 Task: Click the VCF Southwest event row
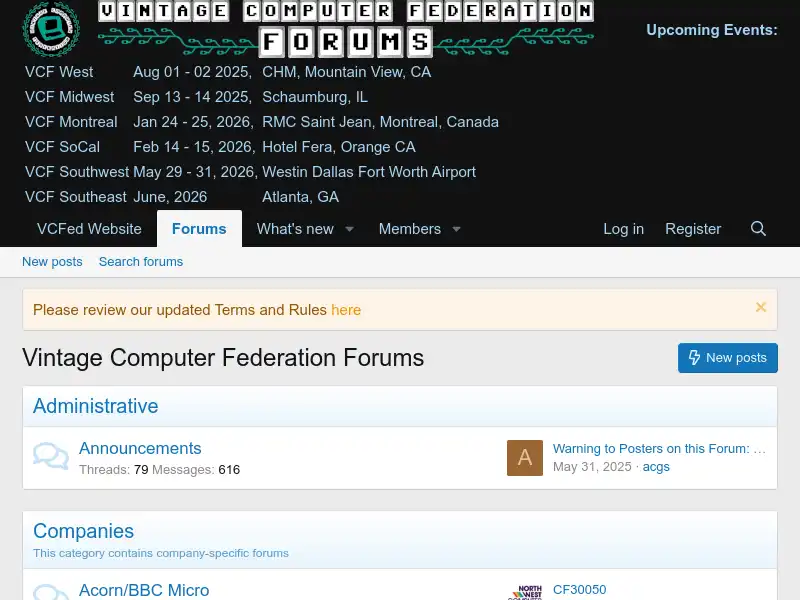[x=251, y=172]
